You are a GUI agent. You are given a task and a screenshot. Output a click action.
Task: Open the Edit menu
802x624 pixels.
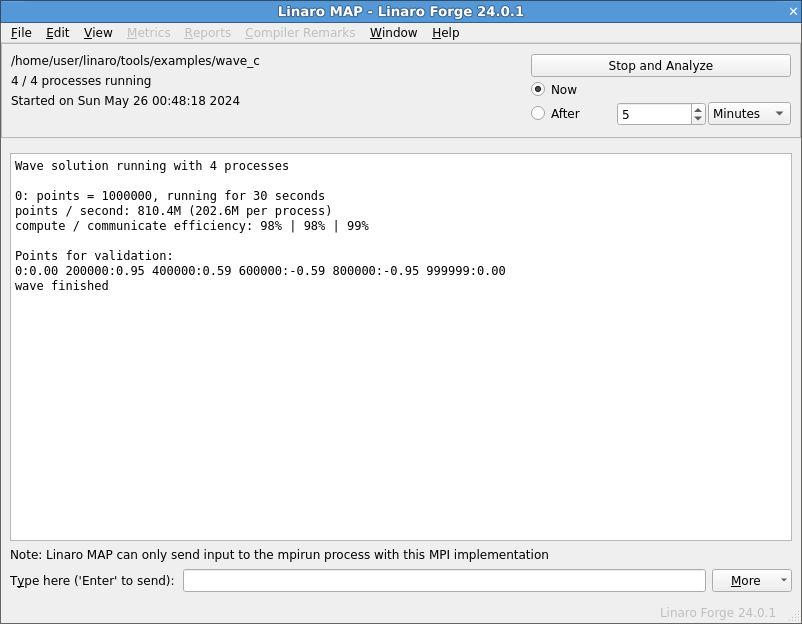tap(57, 33)
